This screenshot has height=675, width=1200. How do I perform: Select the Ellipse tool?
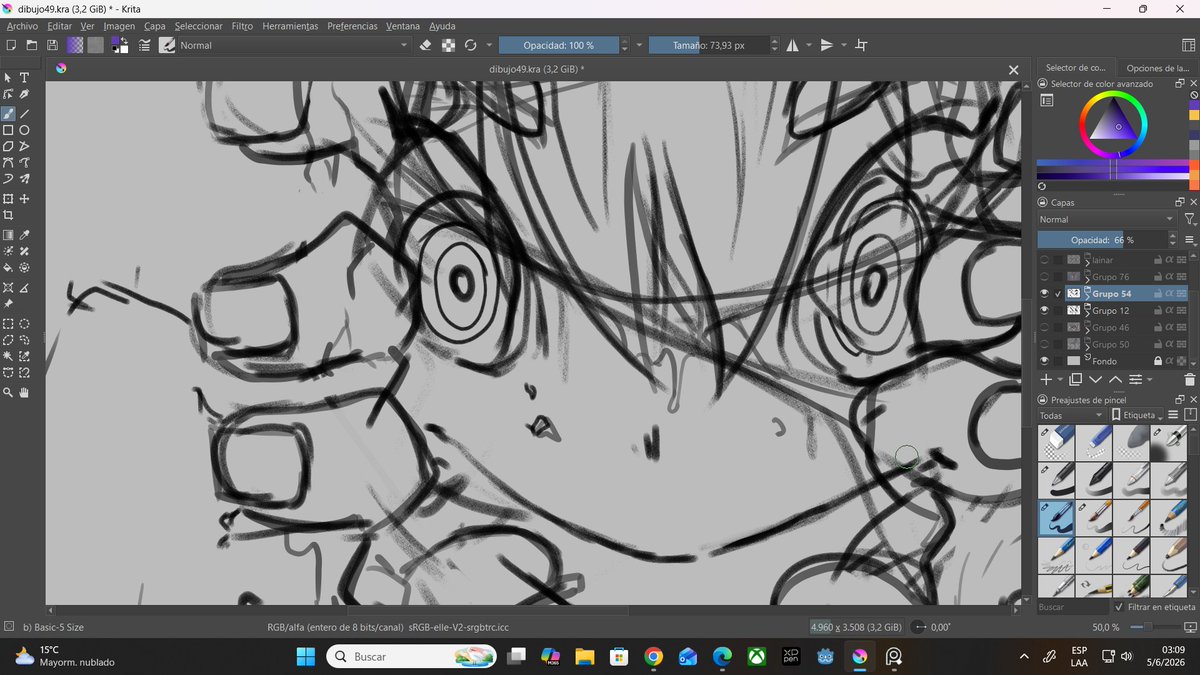[24, 130]
